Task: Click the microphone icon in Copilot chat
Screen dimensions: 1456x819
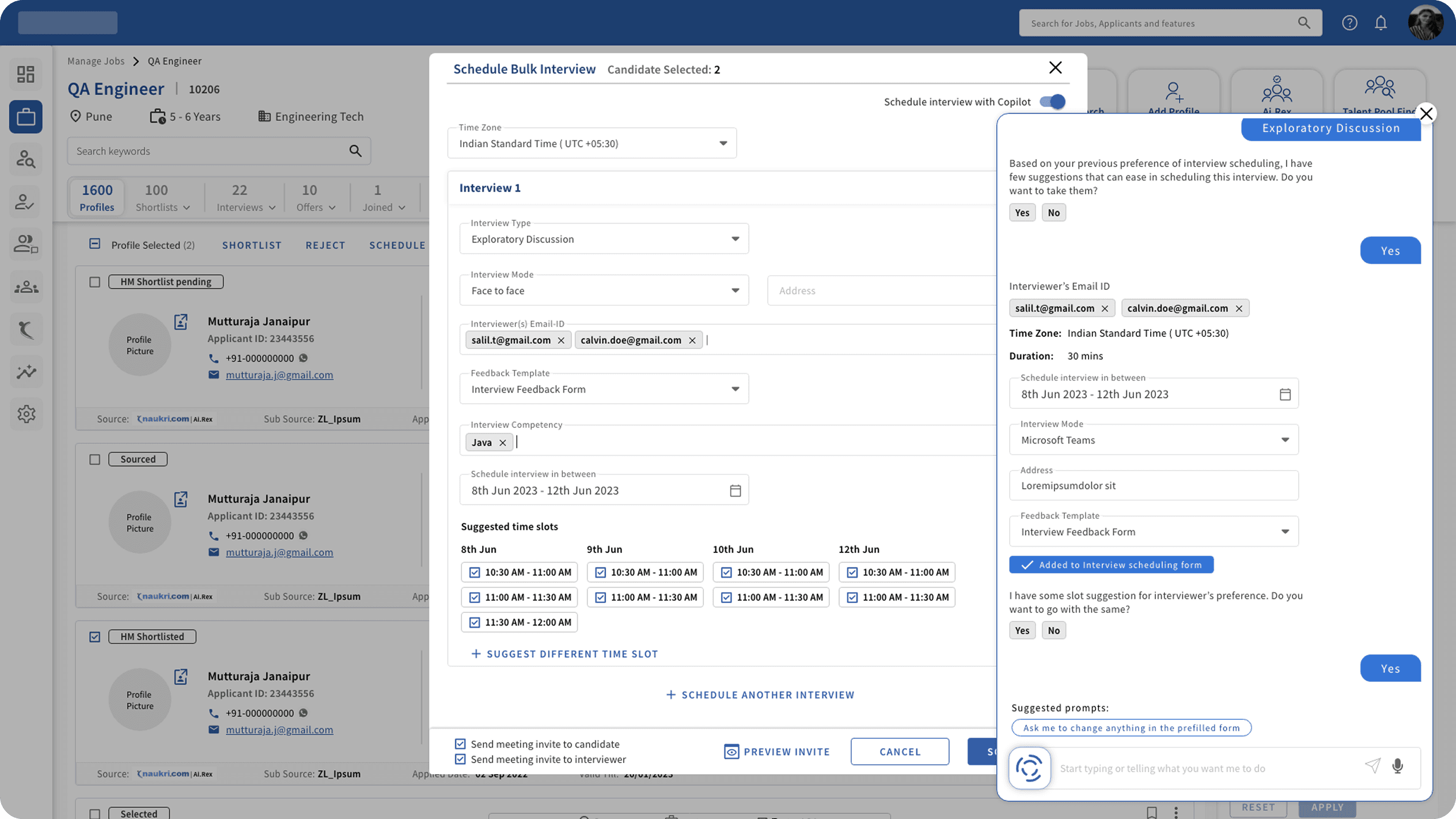Action: (1397, 765)
